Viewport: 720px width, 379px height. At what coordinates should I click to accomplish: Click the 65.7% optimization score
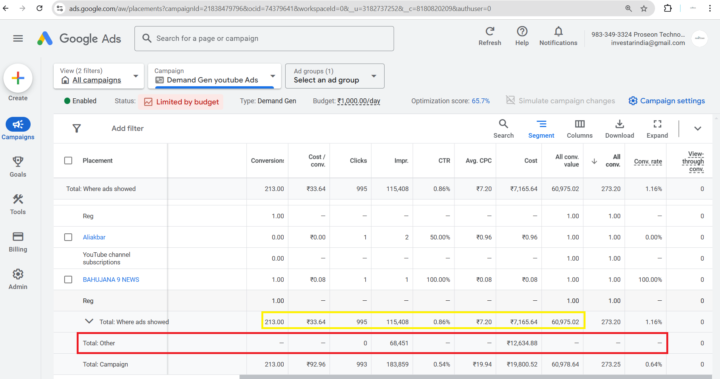click(x=480, y=101)
